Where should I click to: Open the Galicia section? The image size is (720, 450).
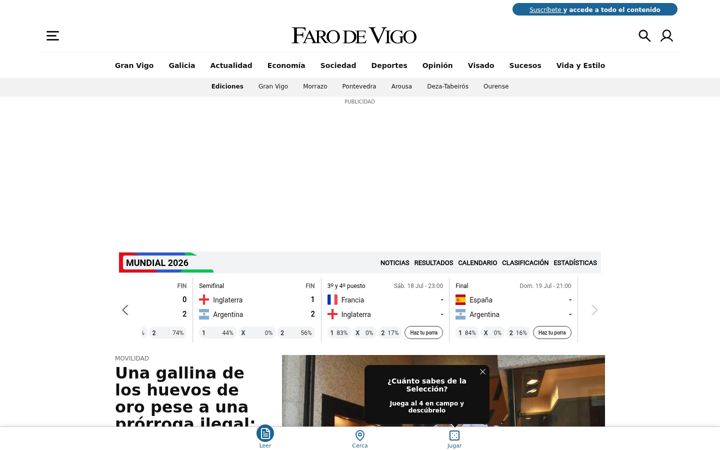click(x=182, y=66)
